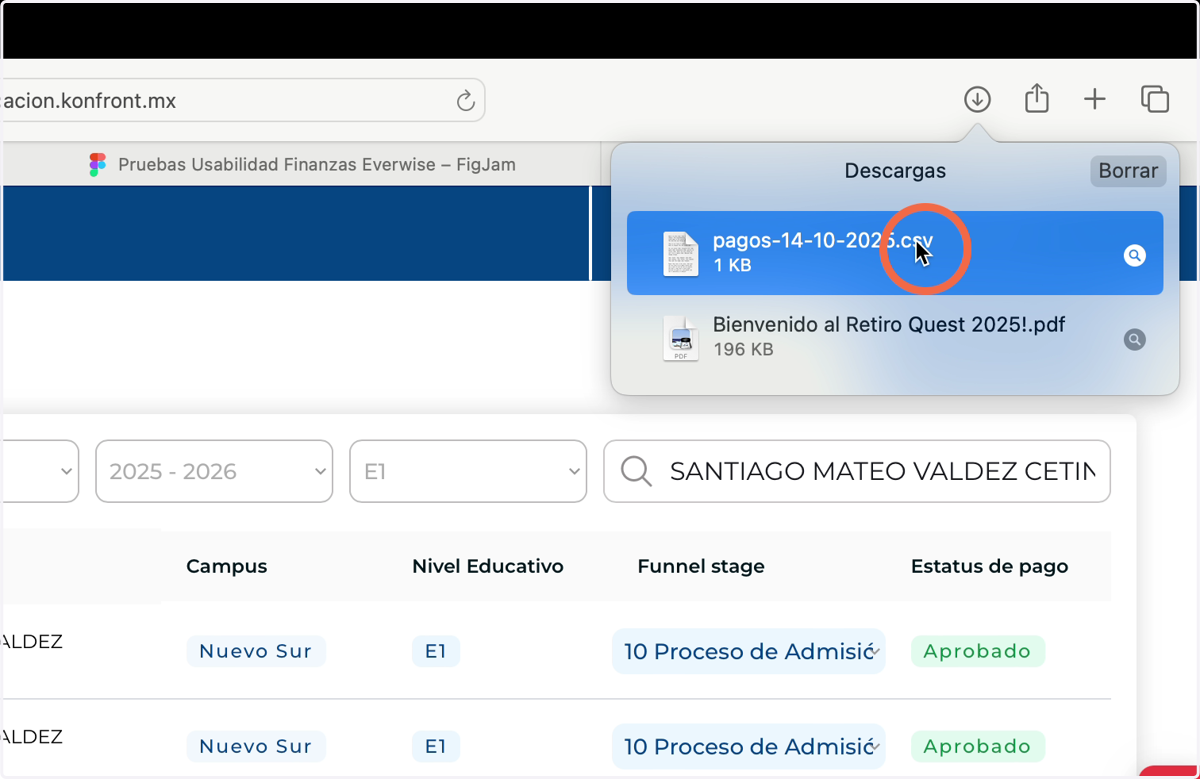Click second row E1 level tag
1200x779 pixels.
435,746
